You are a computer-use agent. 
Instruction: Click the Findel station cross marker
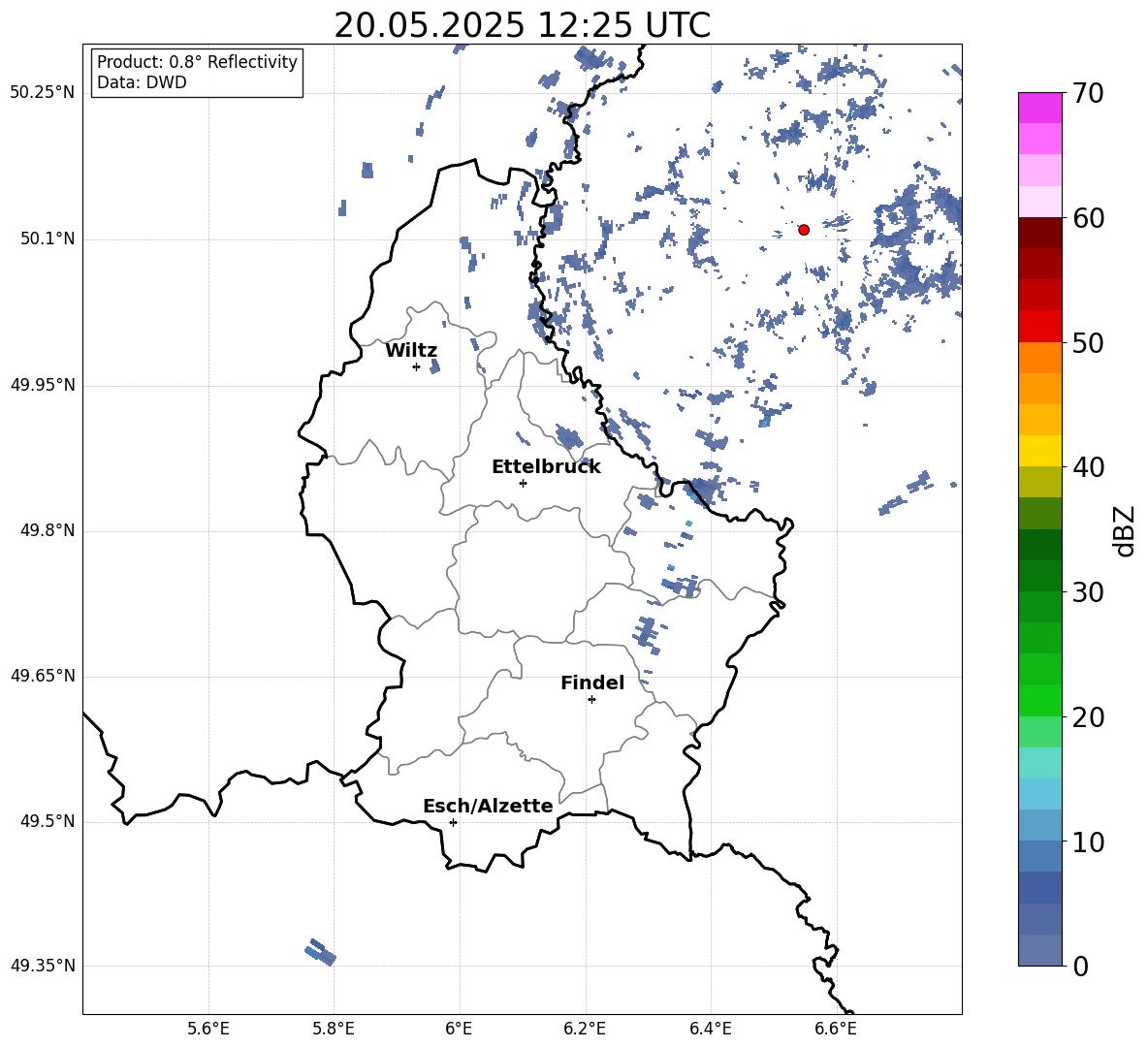pos(591,700)
